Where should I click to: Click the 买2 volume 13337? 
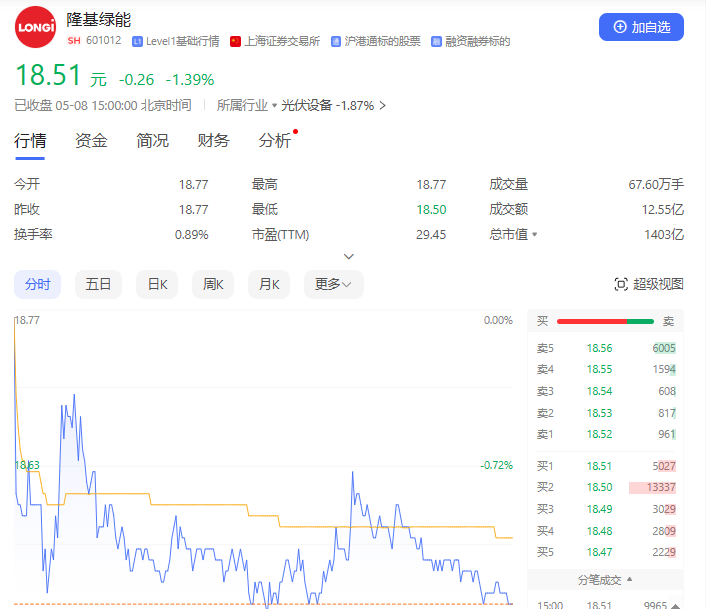point(661,487)
